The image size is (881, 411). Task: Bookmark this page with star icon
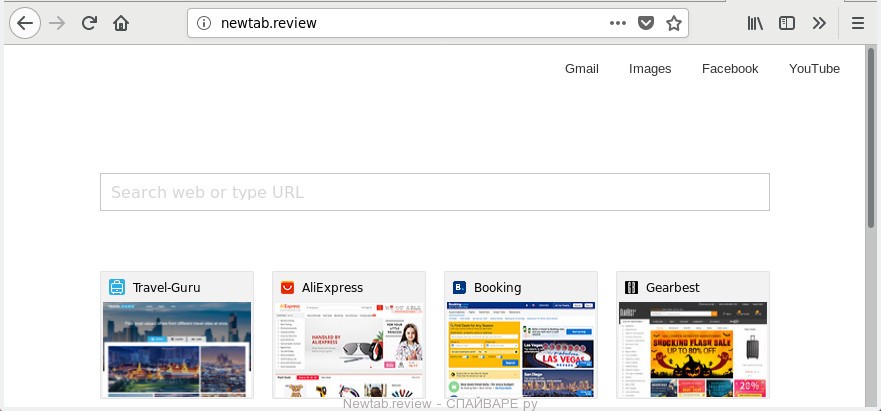[x=674, y=23]
